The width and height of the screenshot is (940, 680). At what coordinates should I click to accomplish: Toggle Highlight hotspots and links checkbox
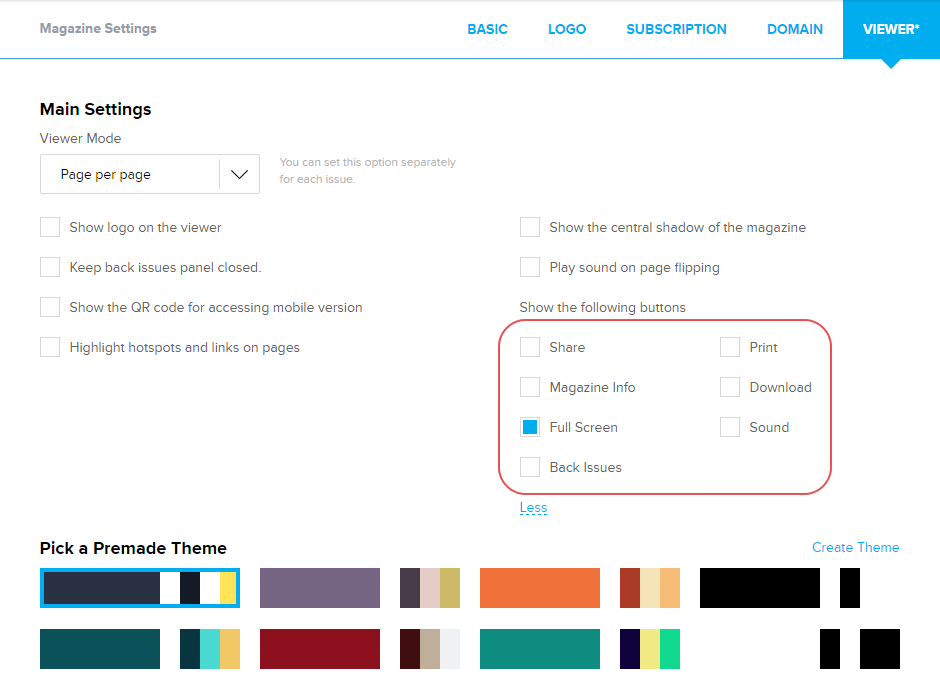(50, 348)
